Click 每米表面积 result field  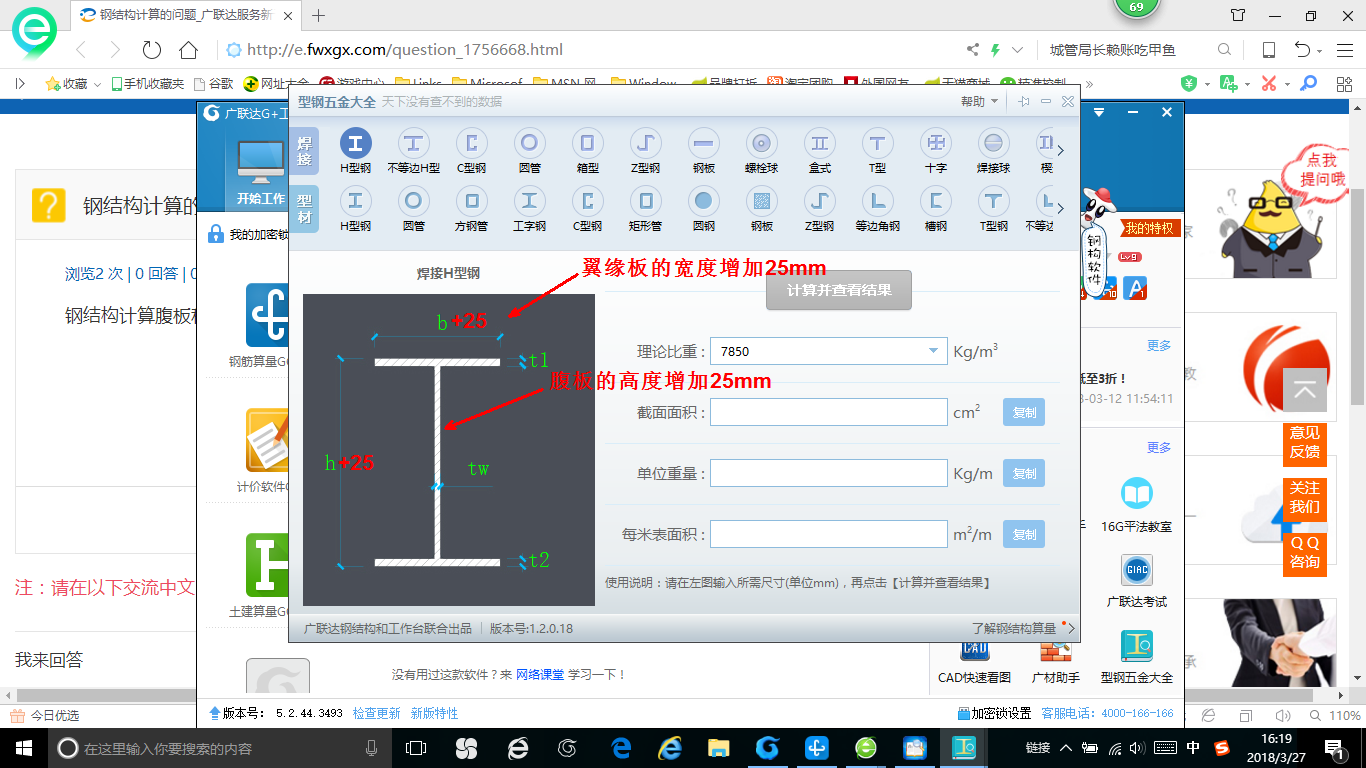[x=828, y=534]
